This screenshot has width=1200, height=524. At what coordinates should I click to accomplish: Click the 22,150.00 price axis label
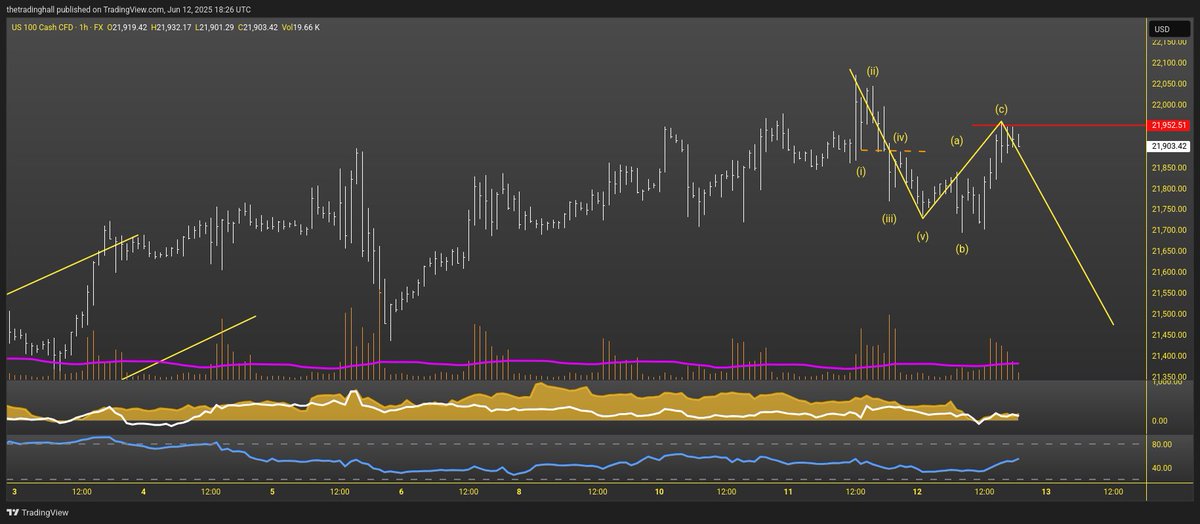[1168, 42]
